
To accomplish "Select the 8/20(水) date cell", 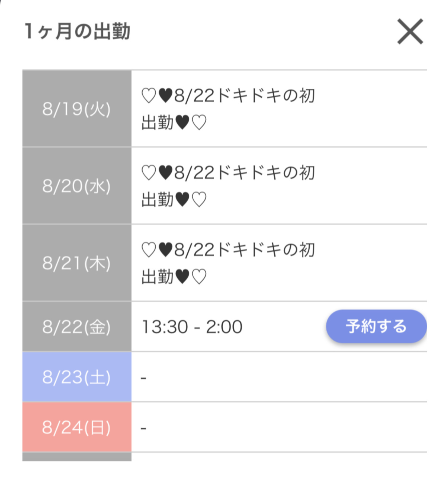I will 77,186.
